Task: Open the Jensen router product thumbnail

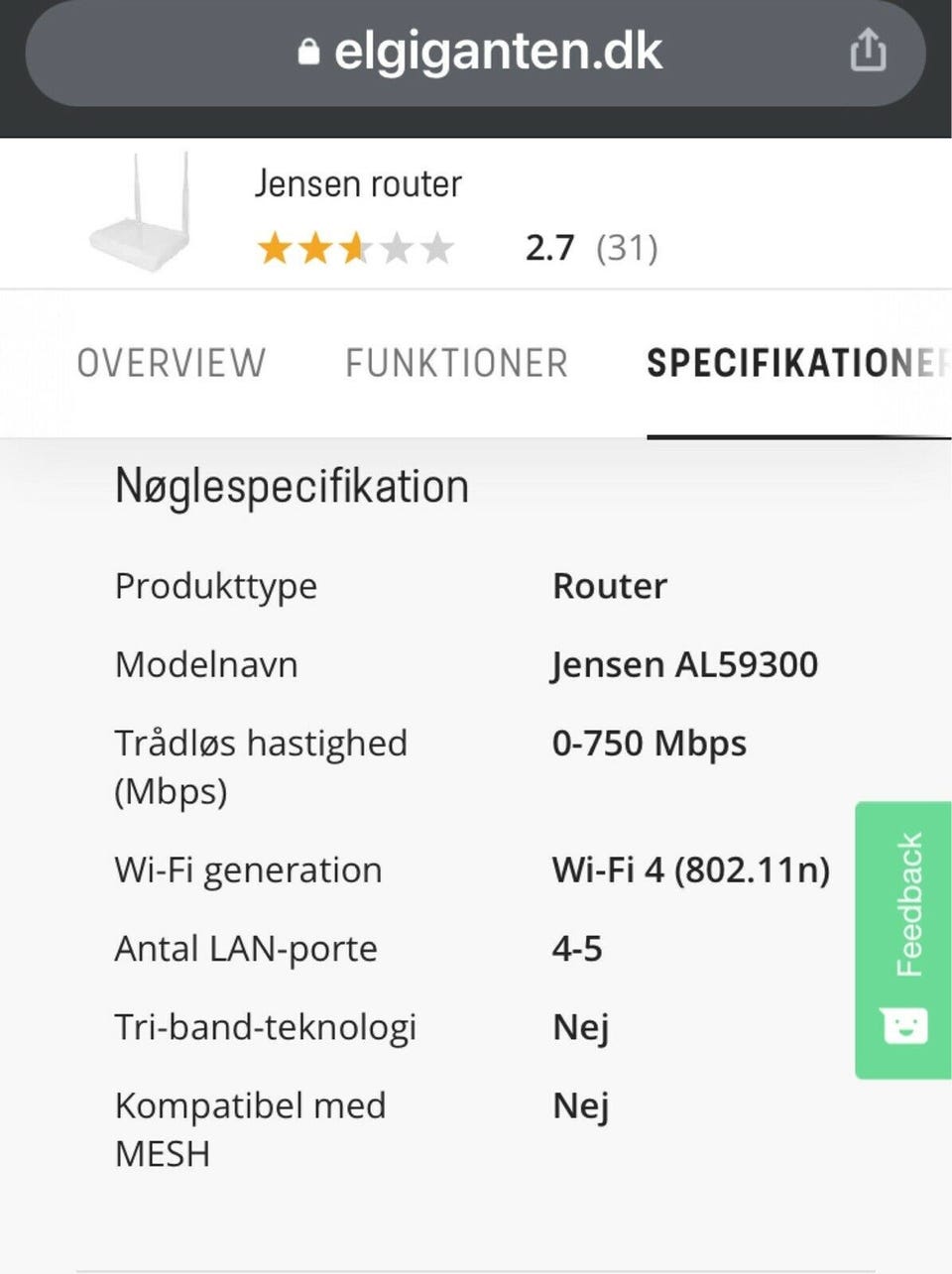Action: [x=141, y=212]
